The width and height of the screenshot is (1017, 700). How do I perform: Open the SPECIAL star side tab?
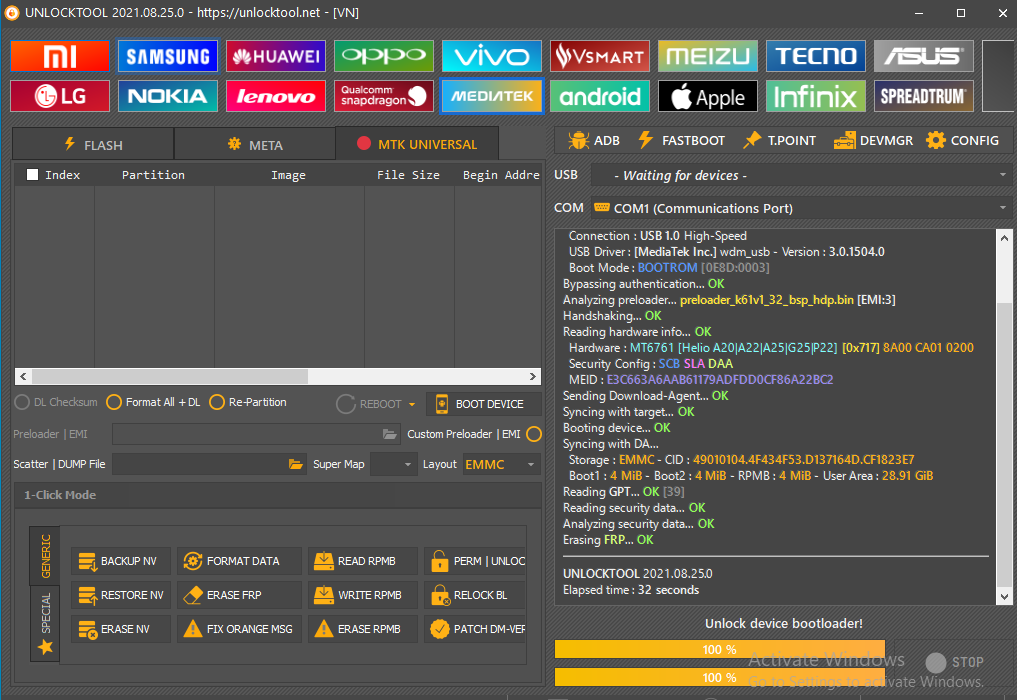point(45,624)
